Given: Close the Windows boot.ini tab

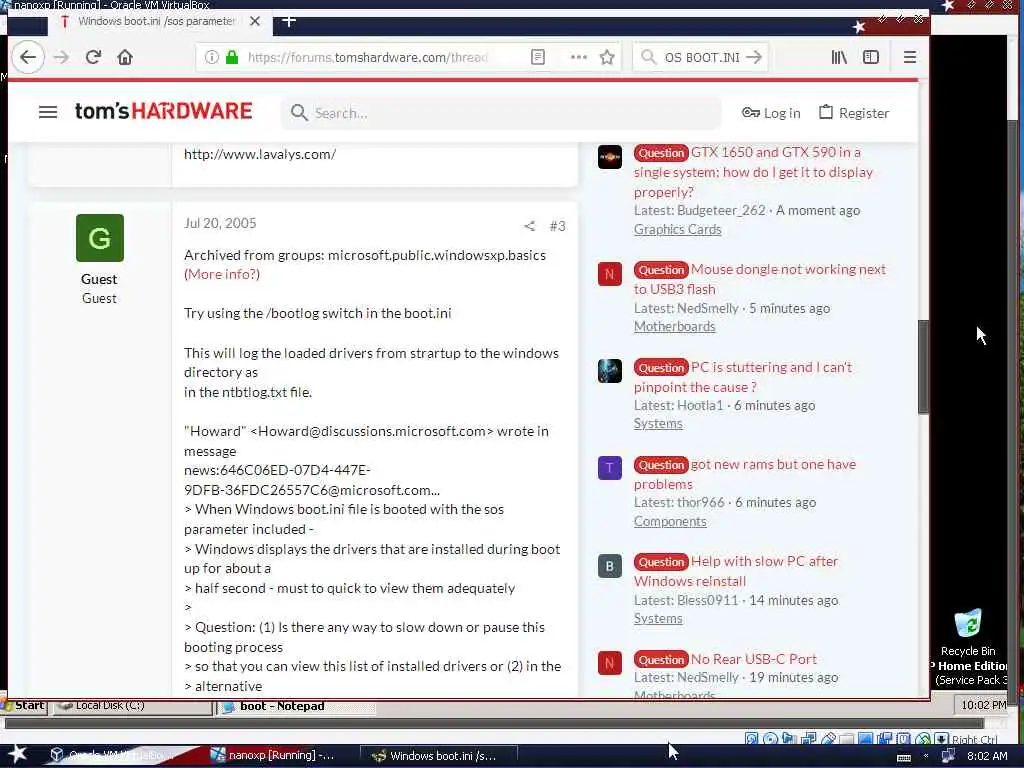Looking at the screenshot, I should click(255, 22).
